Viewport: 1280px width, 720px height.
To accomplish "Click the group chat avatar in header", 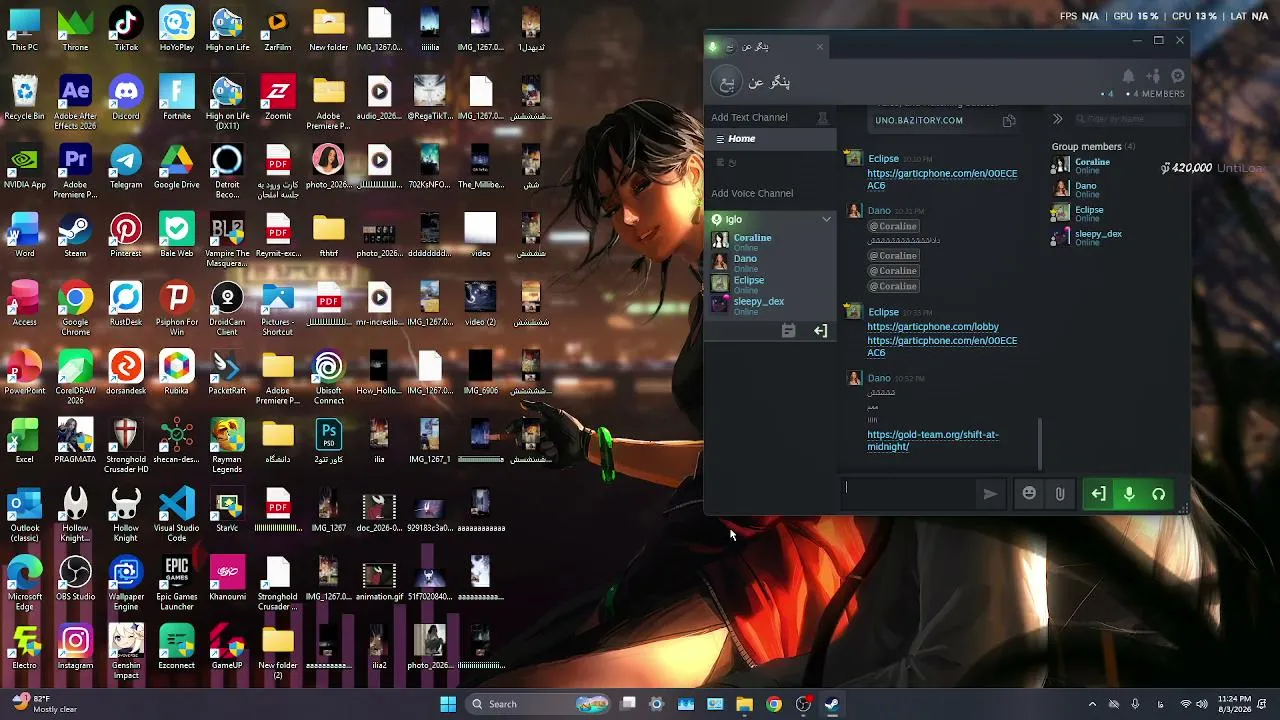I will click(726, 82).
